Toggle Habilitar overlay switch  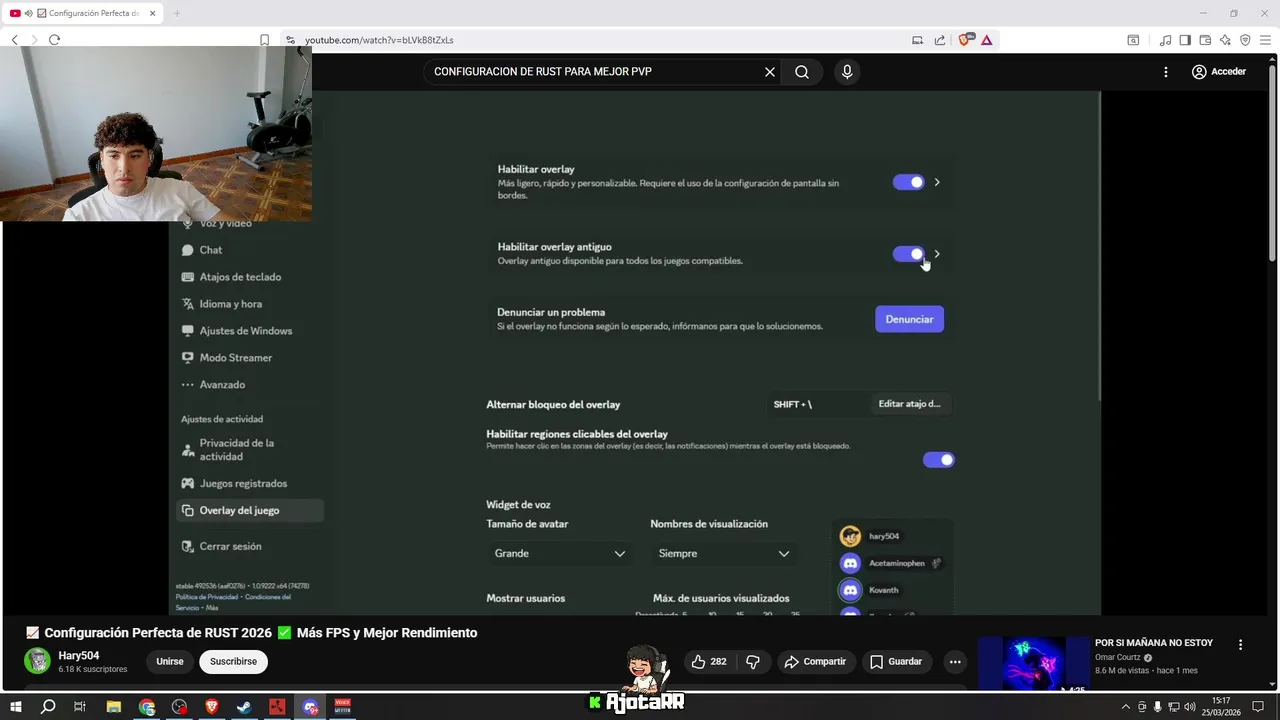click(909, 182)
